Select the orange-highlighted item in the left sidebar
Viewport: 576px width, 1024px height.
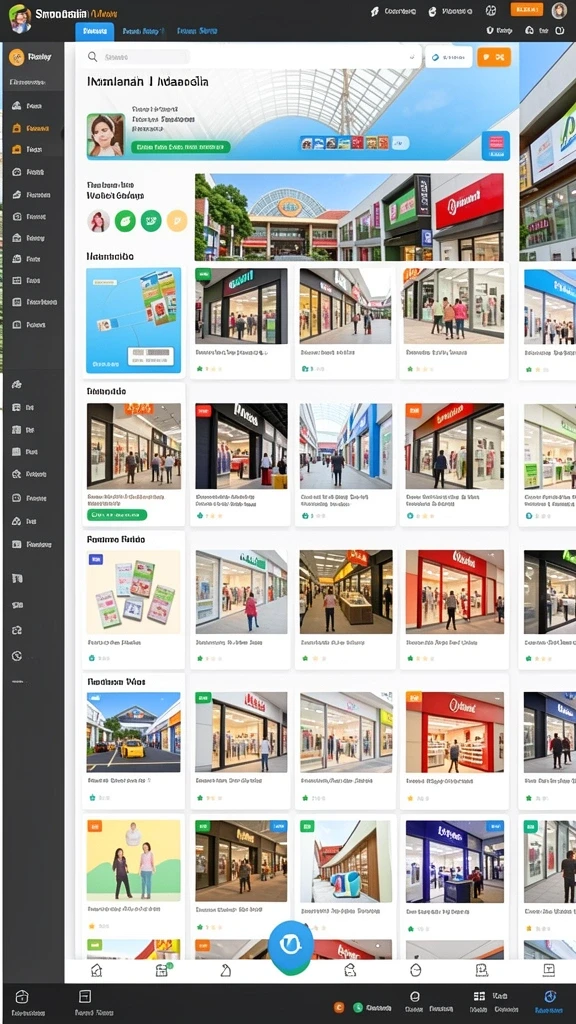32,128
